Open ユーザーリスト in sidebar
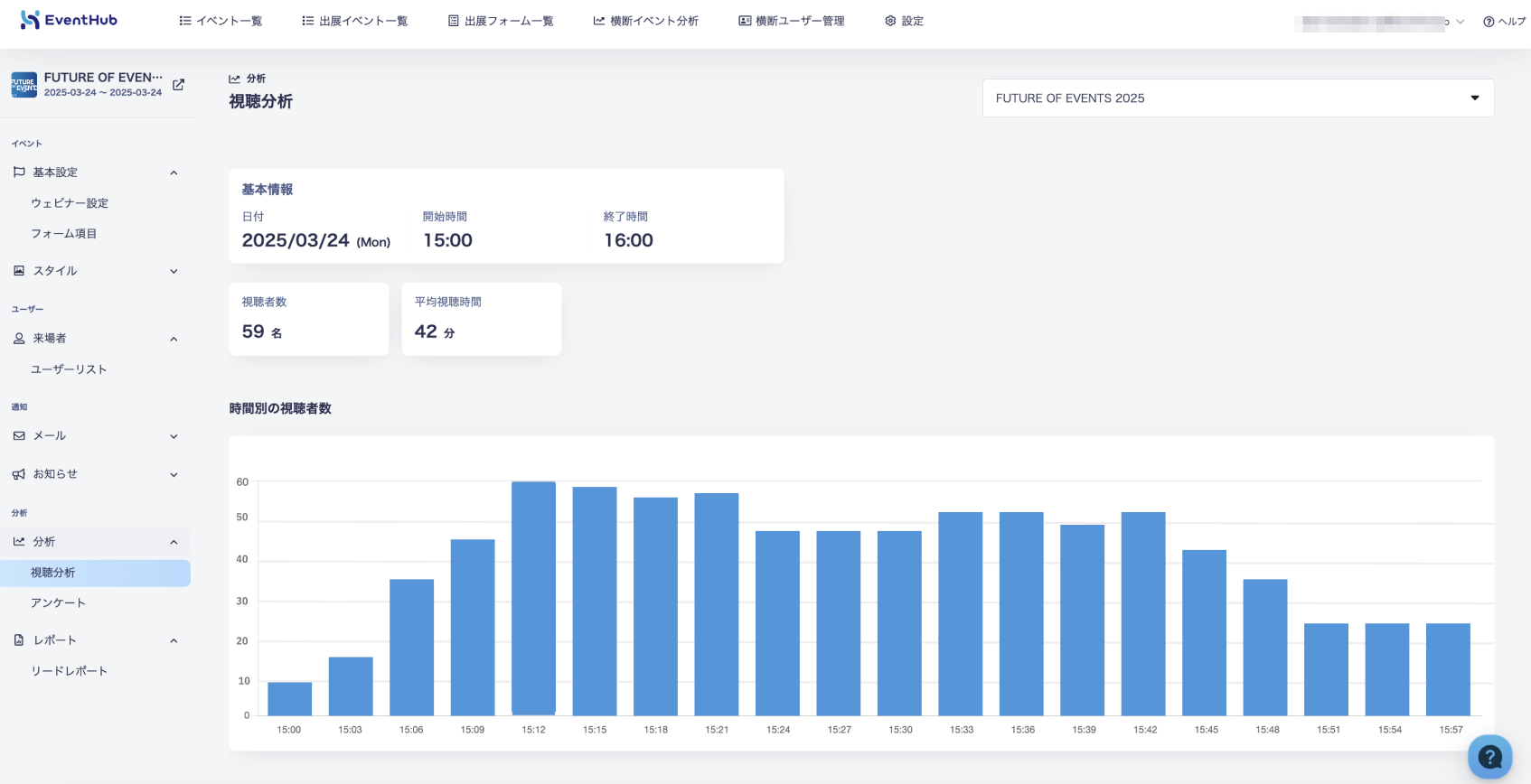The image size is (1531, 784). point(69,369)
